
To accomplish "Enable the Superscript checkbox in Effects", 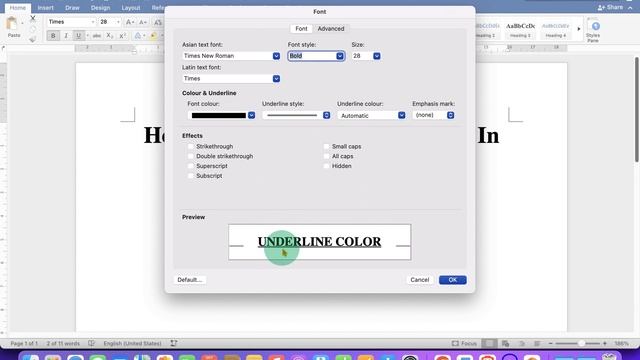I will coord(191,166).
